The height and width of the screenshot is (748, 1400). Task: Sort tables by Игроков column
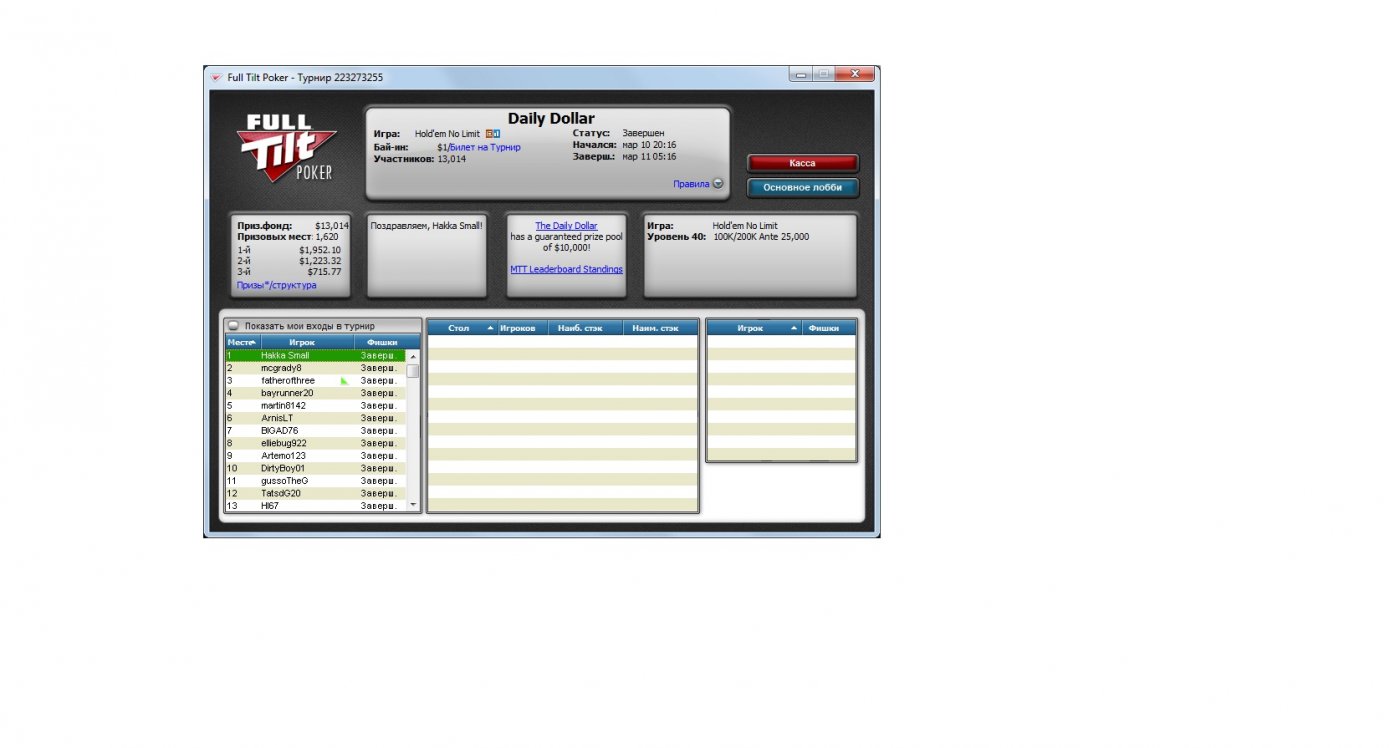tap(523, 328)
